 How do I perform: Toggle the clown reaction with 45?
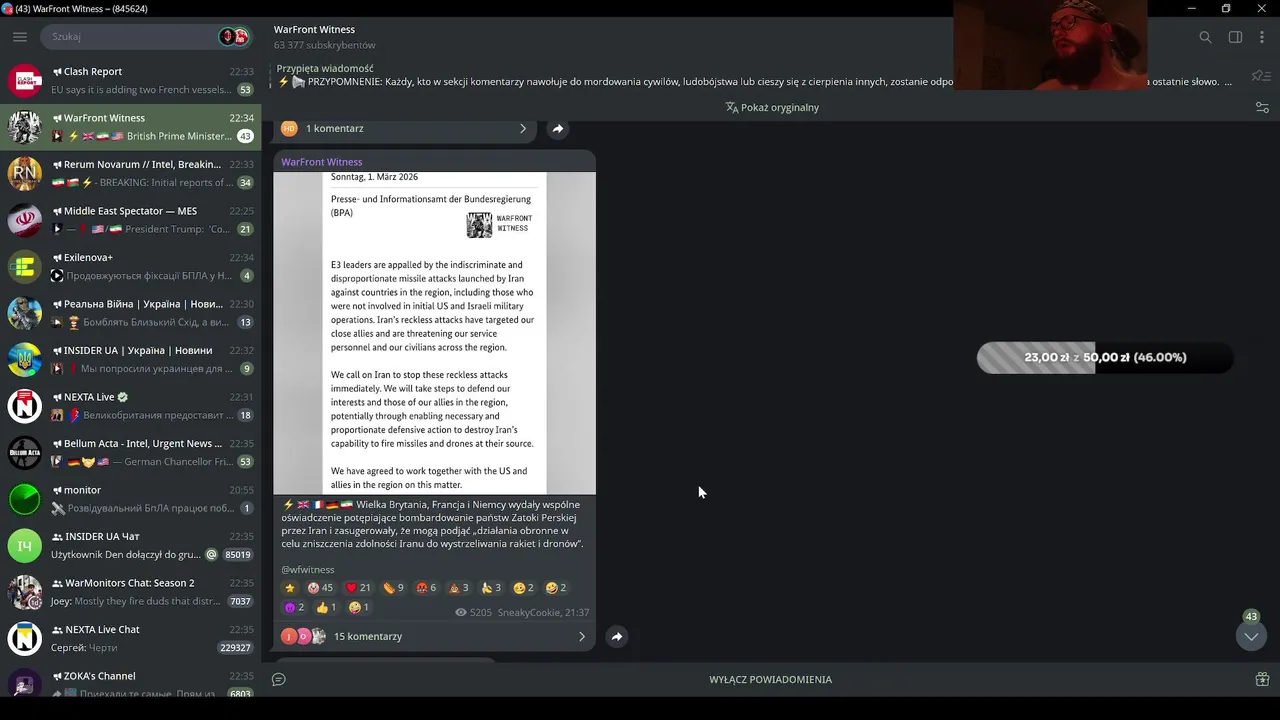320,588
